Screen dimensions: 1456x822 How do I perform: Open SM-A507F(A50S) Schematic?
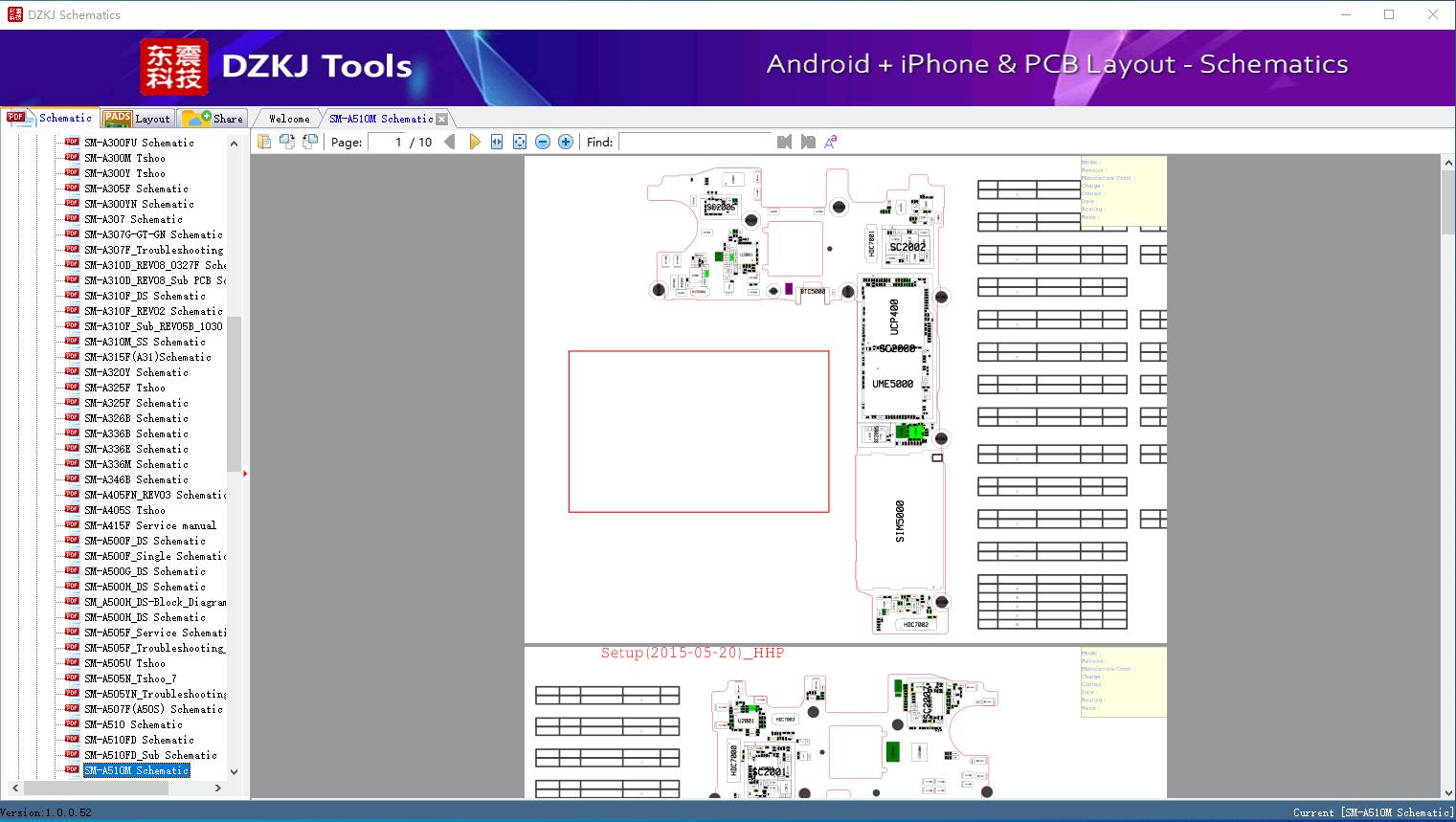click(153, 709)
